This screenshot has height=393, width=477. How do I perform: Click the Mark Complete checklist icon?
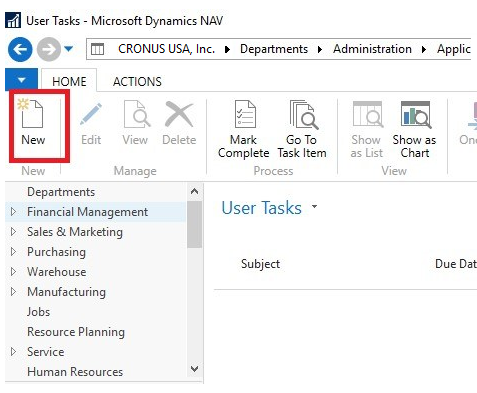pos(245,114)
